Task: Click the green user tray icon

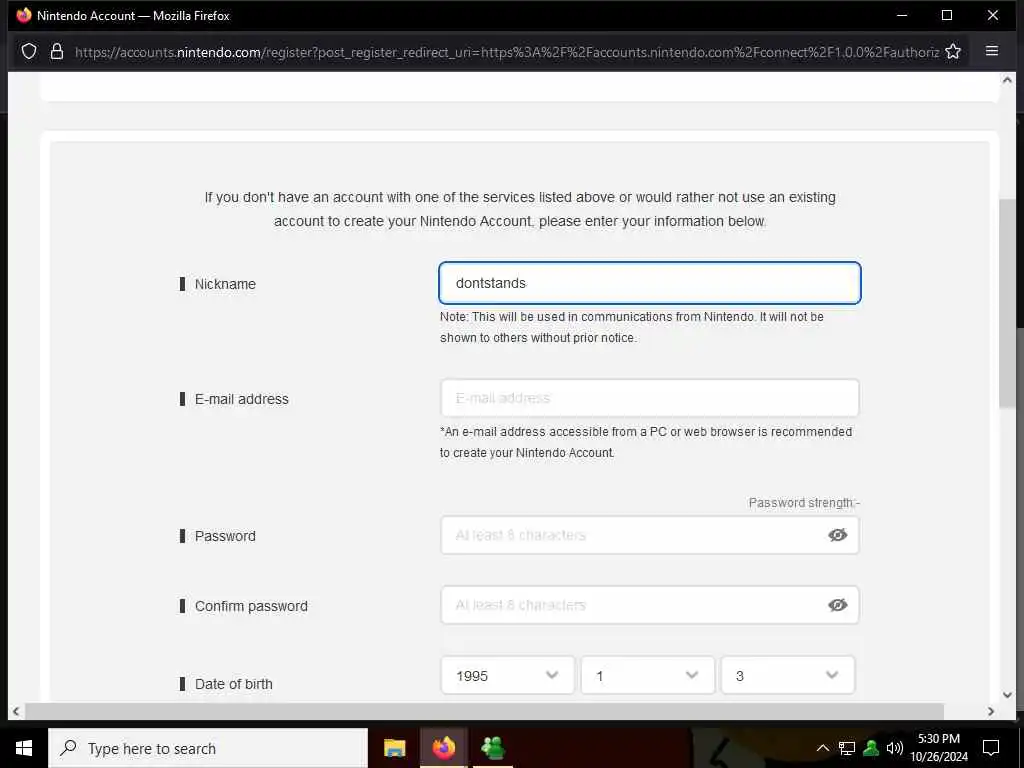Action: [871, 748]
